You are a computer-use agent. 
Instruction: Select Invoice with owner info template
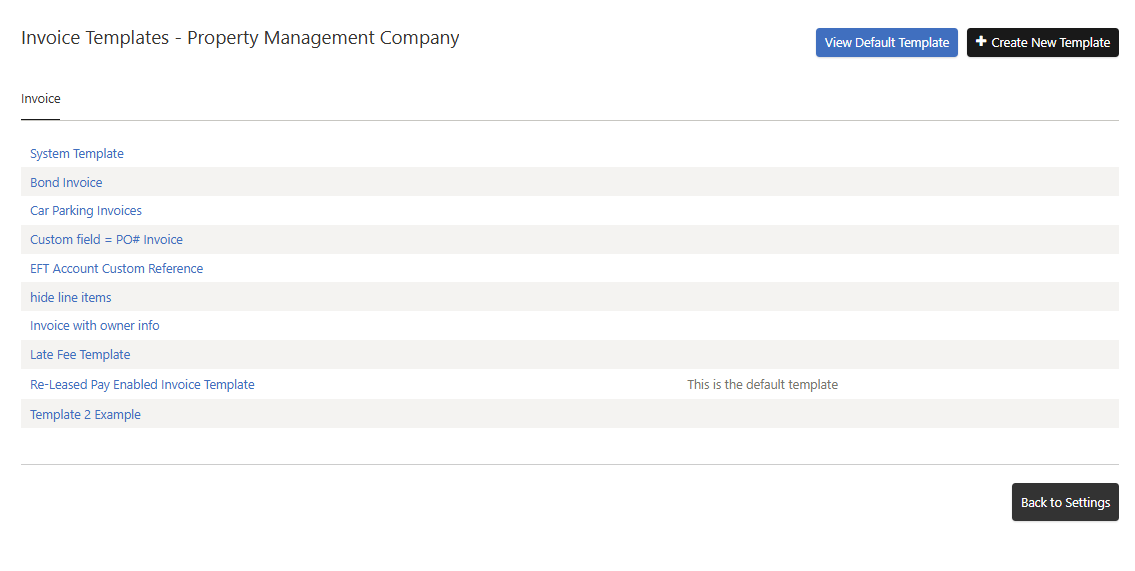pyautogui.click(x=95, y=326)
